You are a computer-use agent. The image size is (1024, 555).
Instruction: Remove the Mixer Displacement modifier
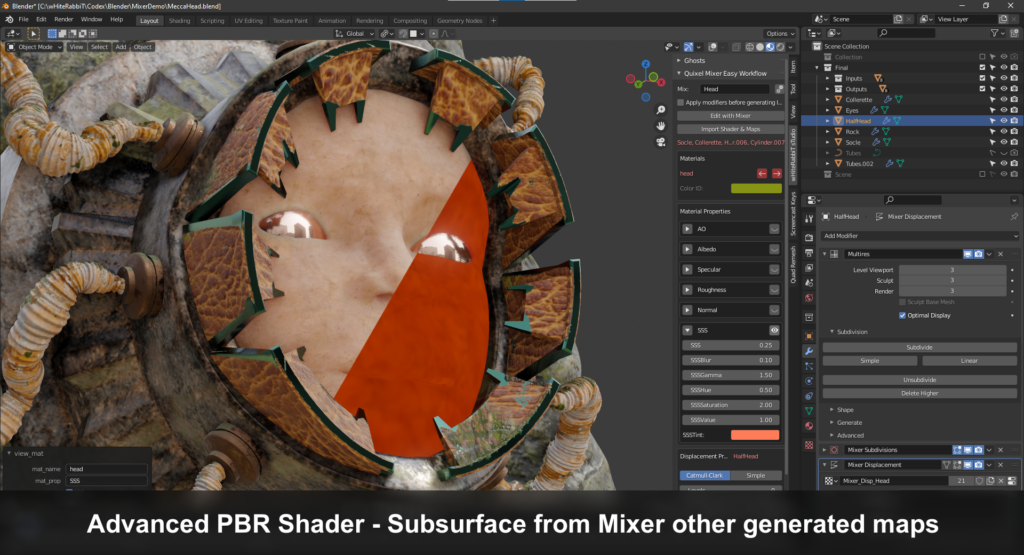coord(1000,465)
